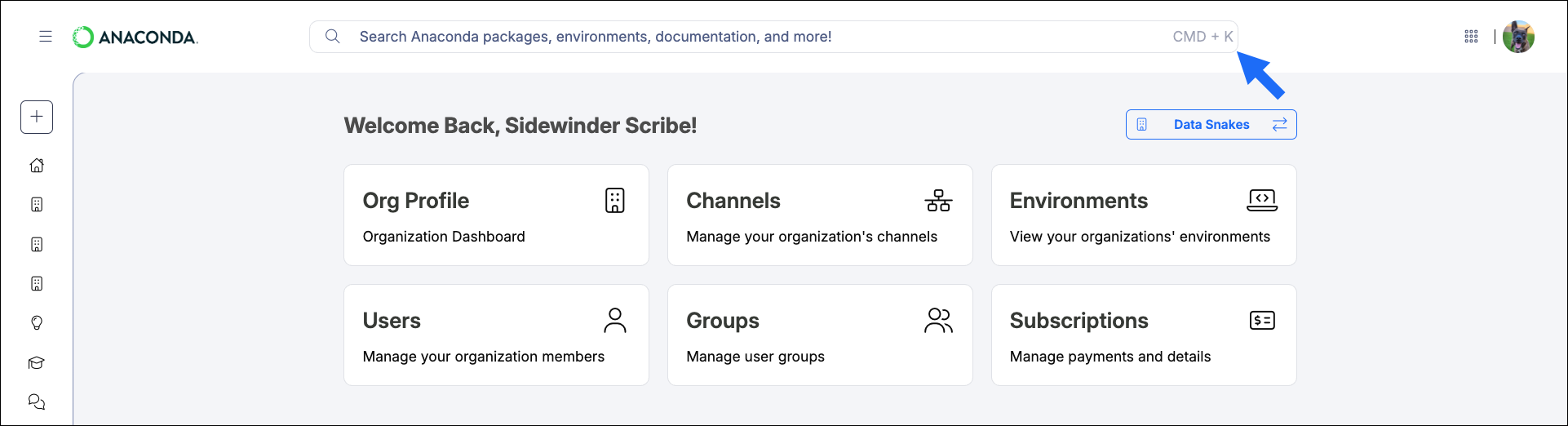Click "Manage user groups" text
Viewport: 1568px width, 426px height.
point(755,357)
